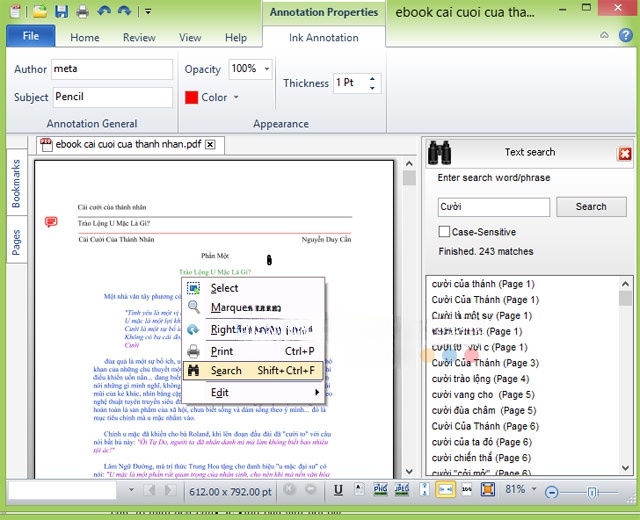640x520 pixels.
Task: Collapse the ribbon with the caret icon
Action: (604, 35)
